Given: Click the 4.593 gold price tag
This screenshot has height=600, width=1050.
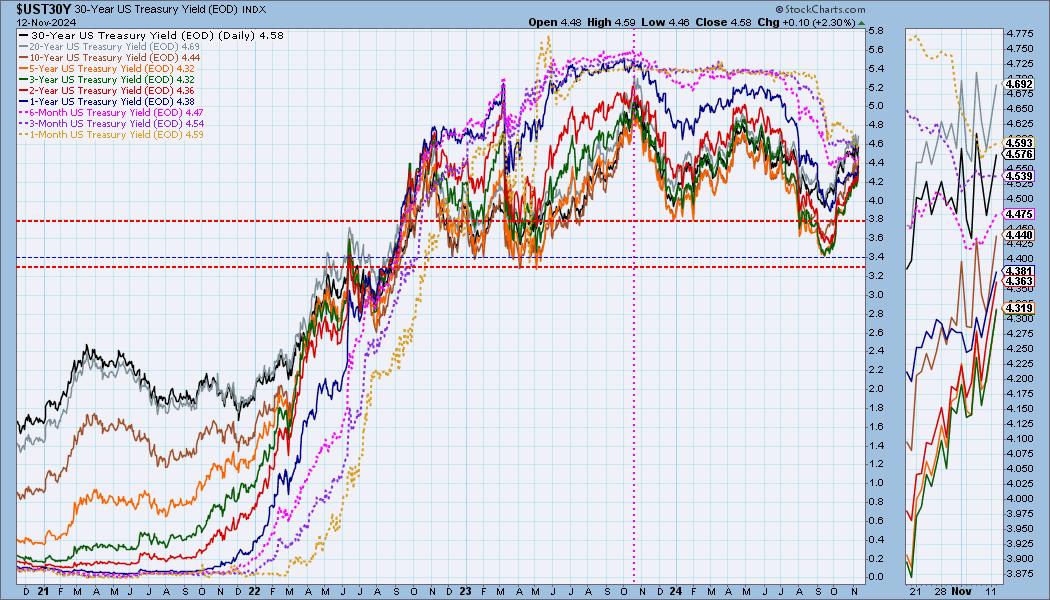Looking at the screenshot, I should click(x=1019, y=143).
